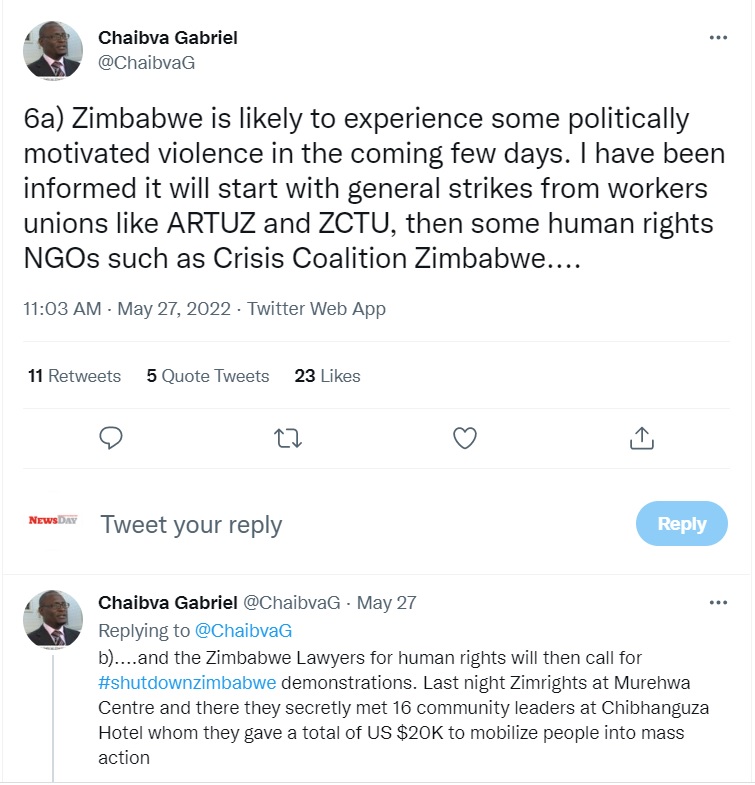The image size is (755, 785).
Task: Open the 5 Quote Tweets list
Action: 208,376
